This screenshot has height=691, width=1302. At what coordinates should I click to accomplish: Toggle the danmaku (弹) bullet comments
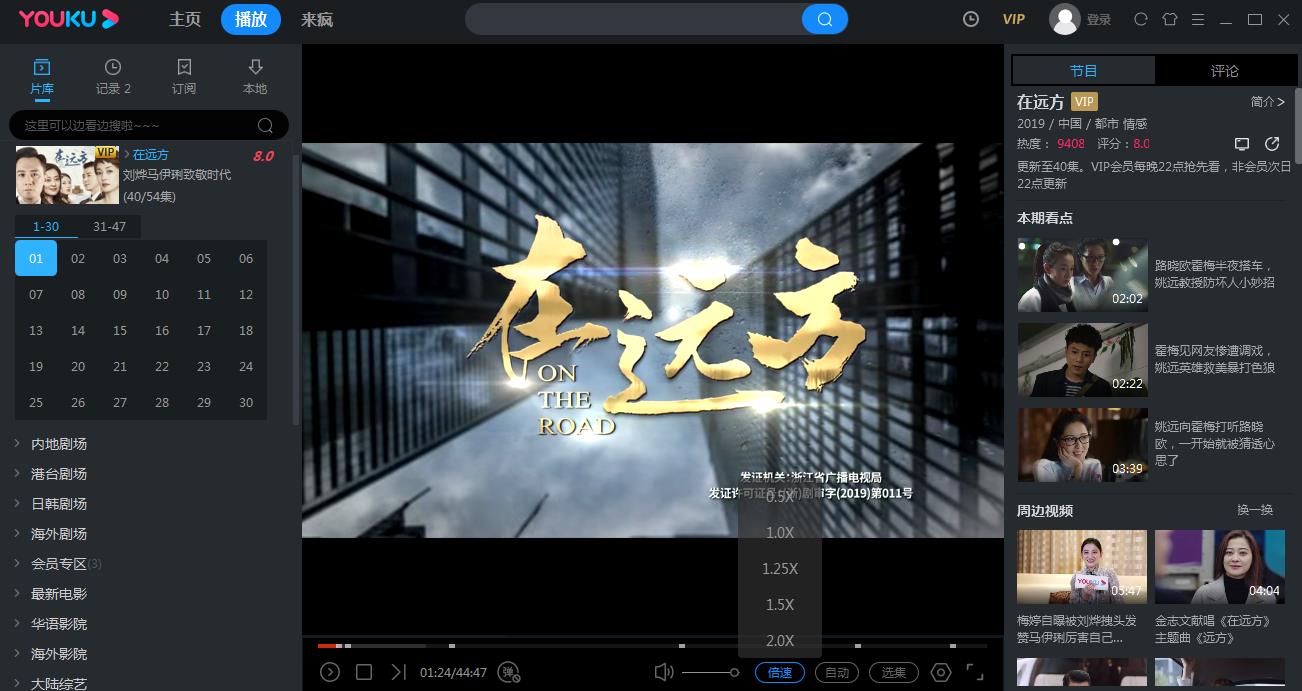(x=509, y=672)
